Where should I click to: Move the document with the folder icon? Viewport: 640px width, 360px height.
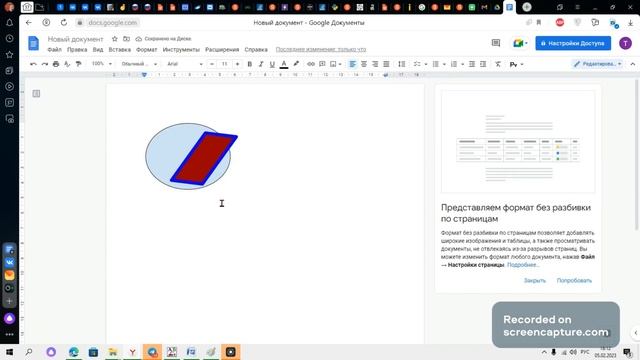[127, 39]
